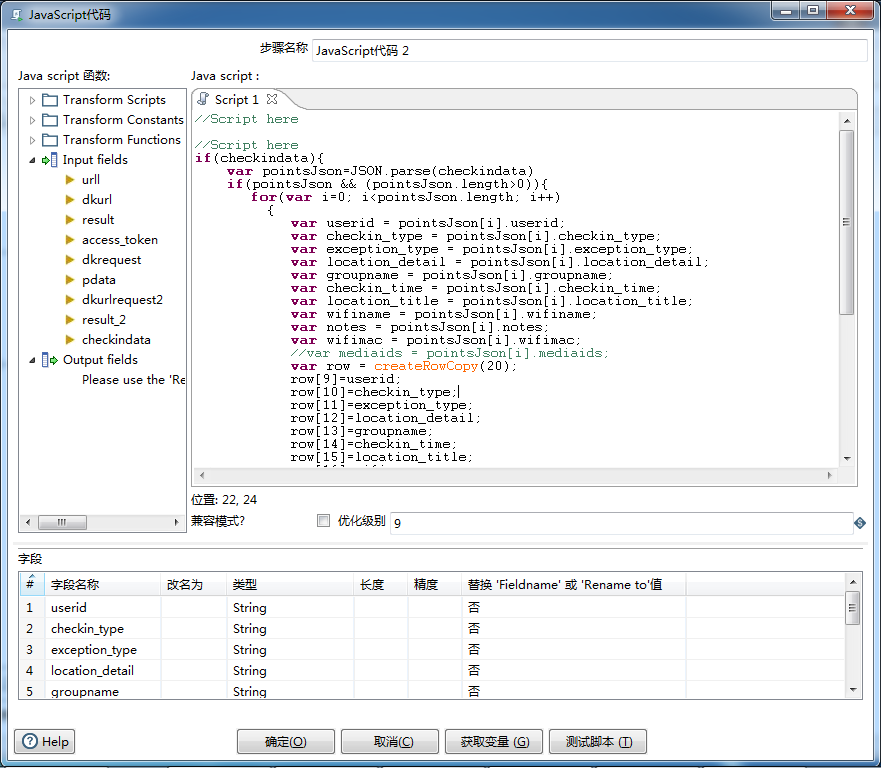881x768 pixels.
Task: Click the 获取变量(G) button
Action: (x=494, y=742)
